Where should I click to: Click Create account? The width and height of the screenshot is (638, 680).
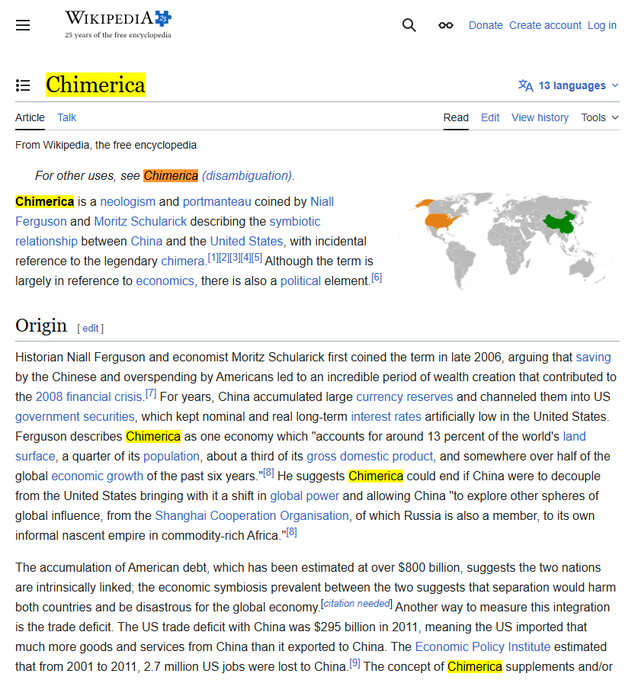point(545,25)
